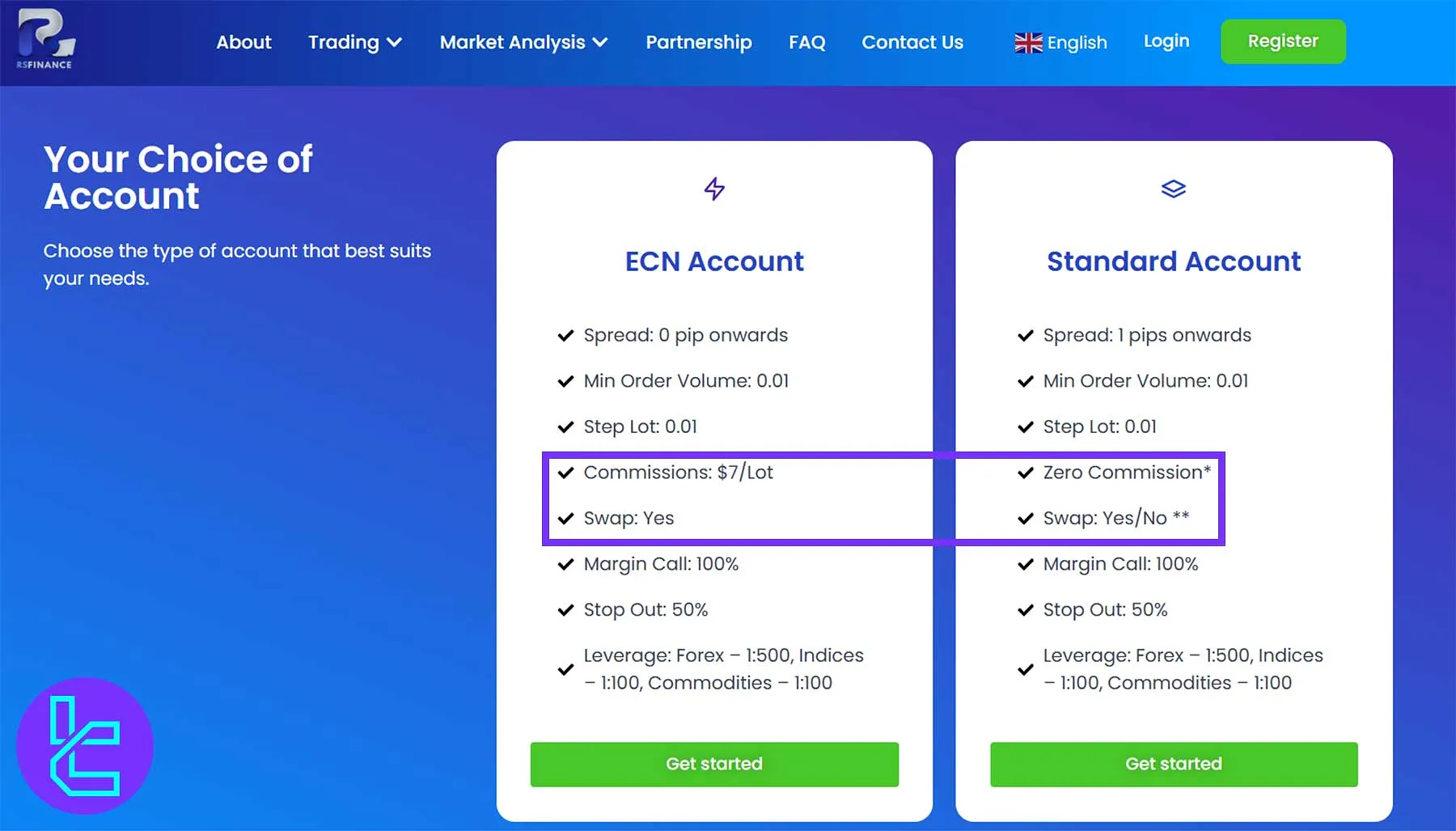Click the layers icon above Standard Account

[x=1173, y=189]
